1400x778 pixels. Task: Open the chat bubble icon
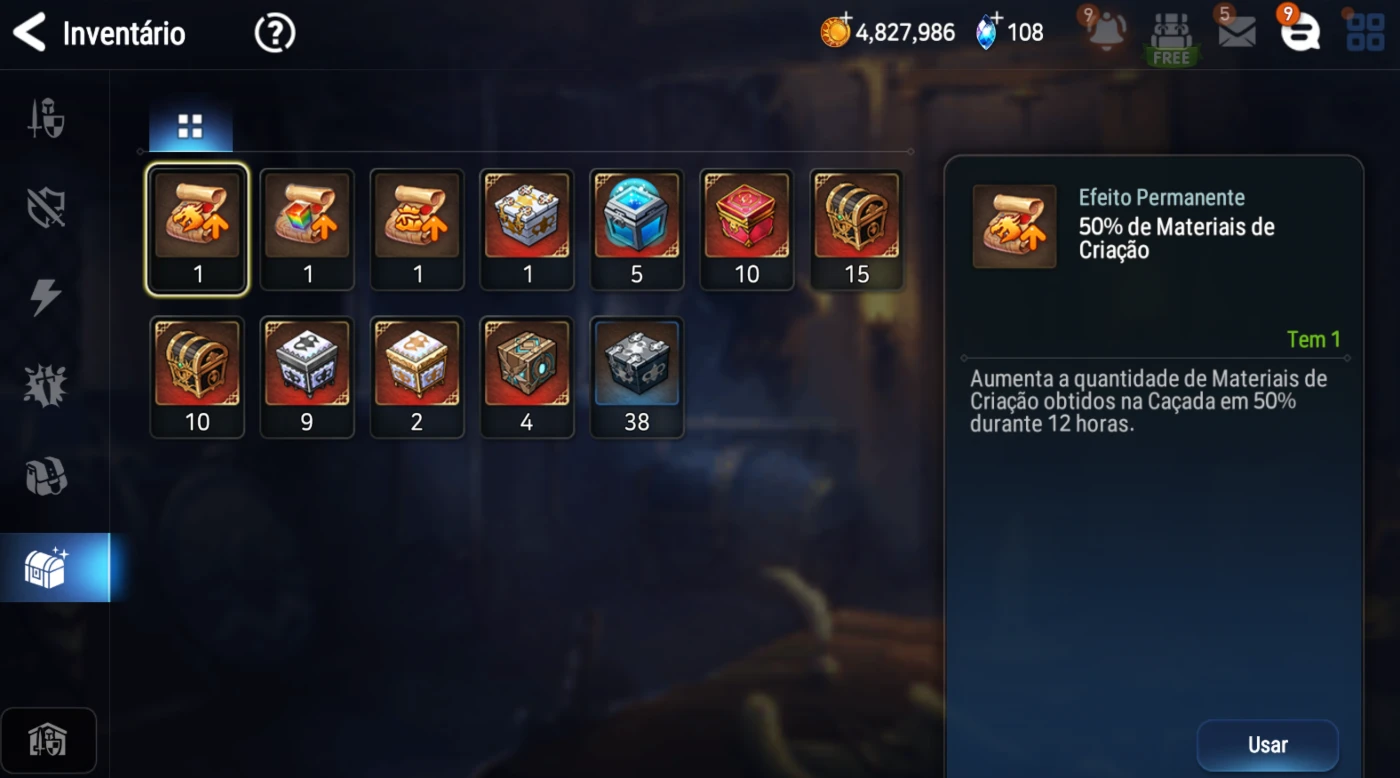coord(1300,33)
